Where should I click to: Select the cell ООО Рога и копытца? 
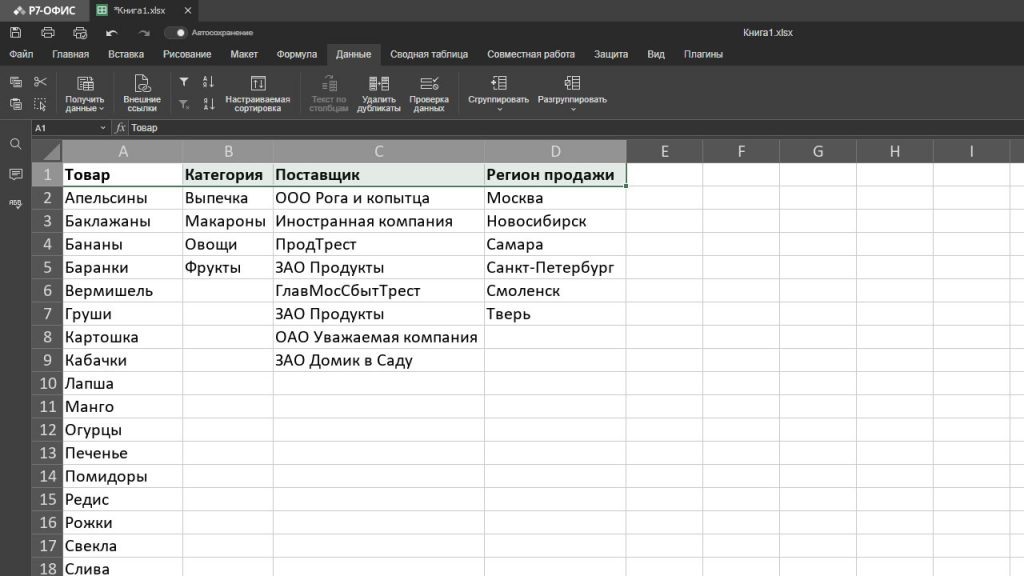(379, 198)
